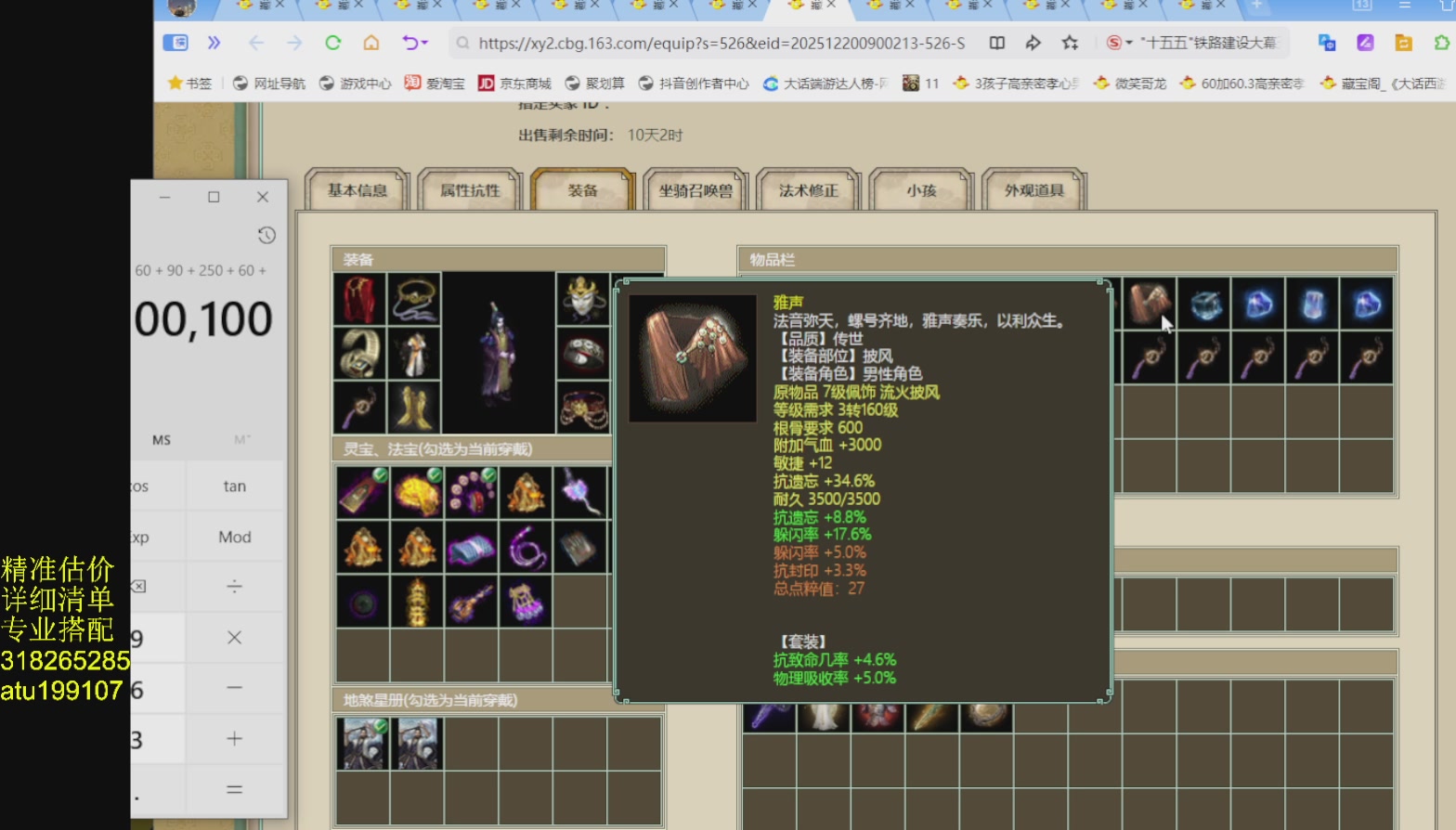The height and width of the screenshot is (830, 1456).
Task: Select the brown cape item in inventory
Action: pos(1150,304)
